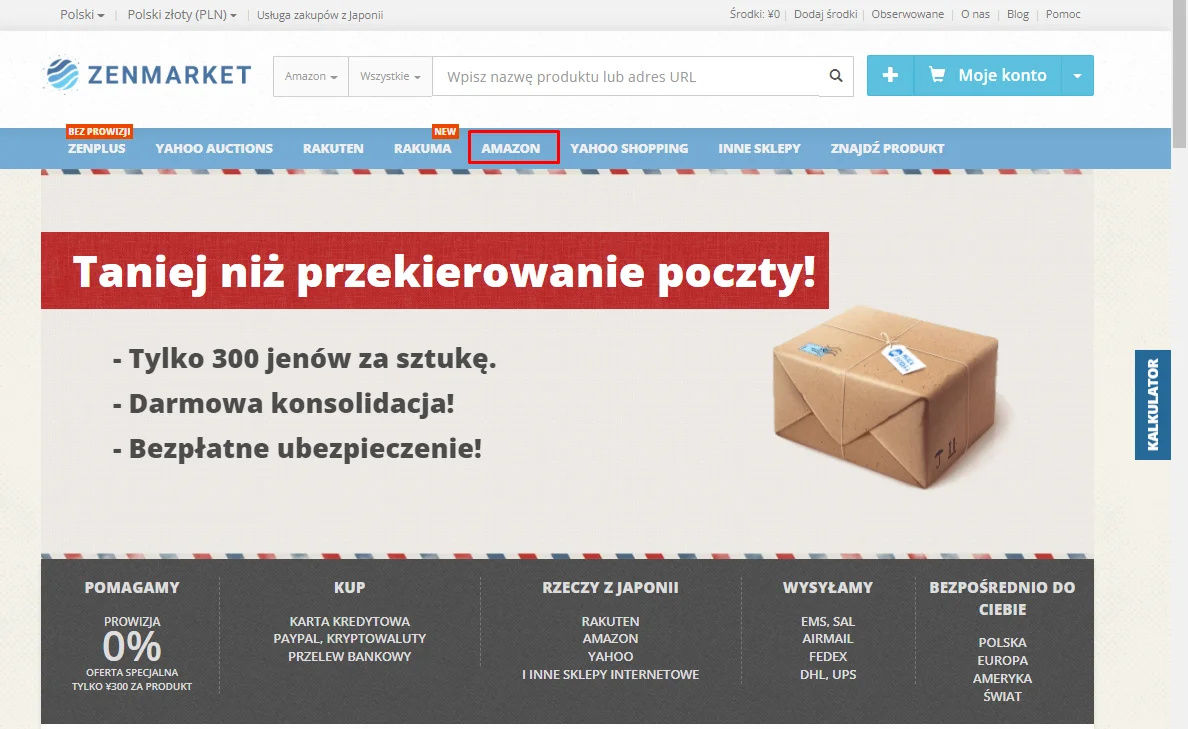The height and width of the screenshot is (729, 1188).
Task: Click the ZenMarket logo
Action: (147, 75)
